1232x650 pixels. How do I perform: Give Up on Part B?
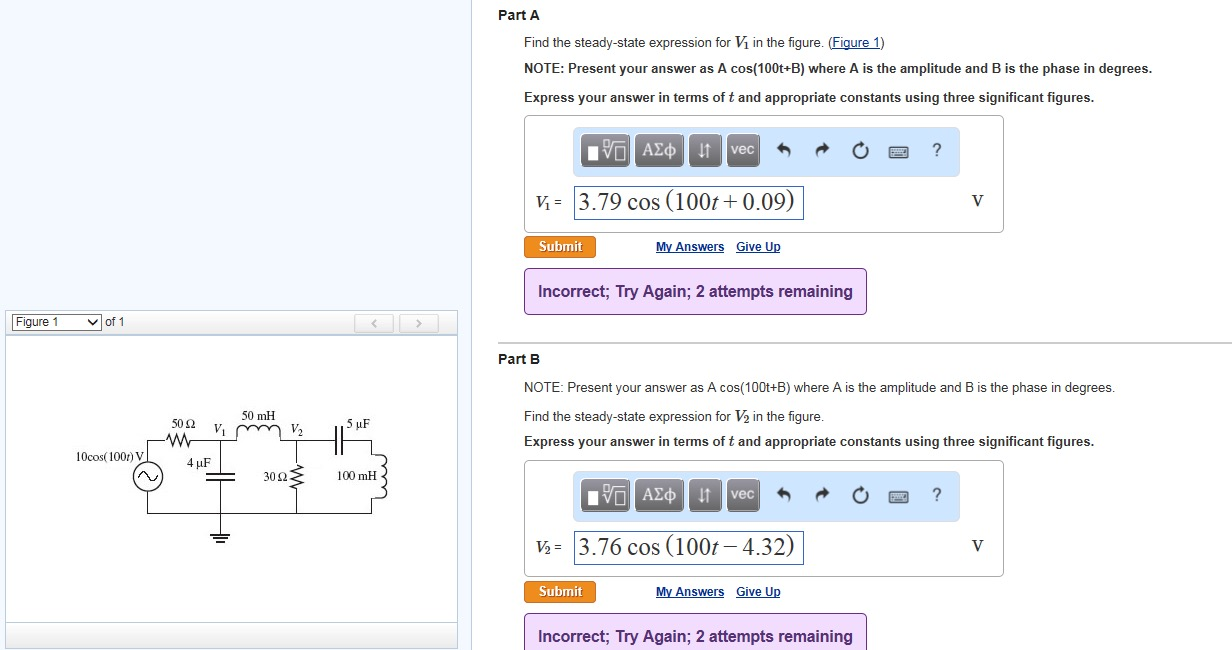[x=758, y=591]
